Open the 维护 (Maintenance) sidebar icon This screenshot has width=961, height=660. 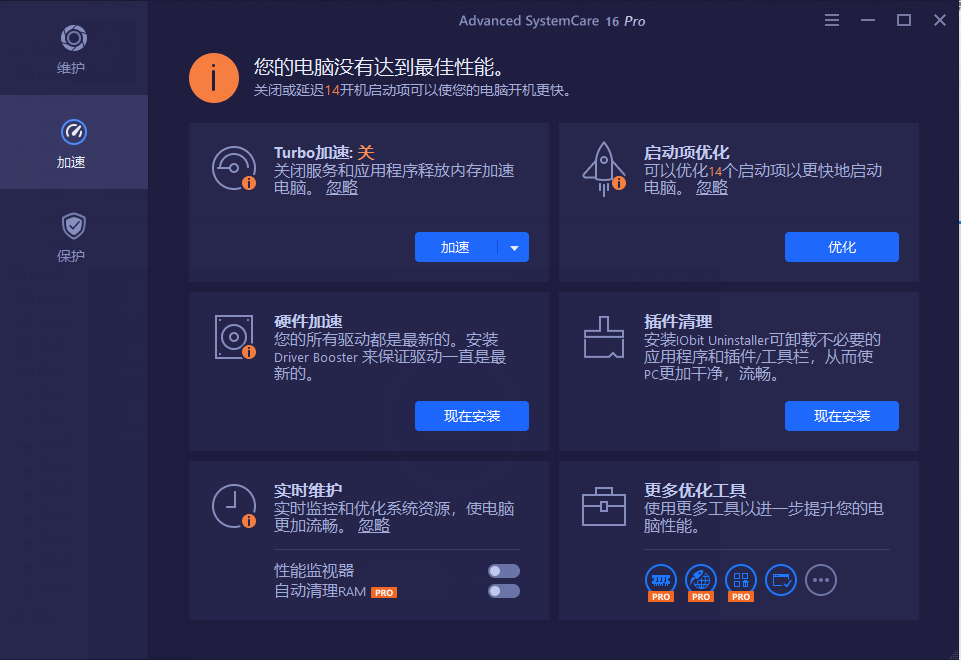(72, 47)
